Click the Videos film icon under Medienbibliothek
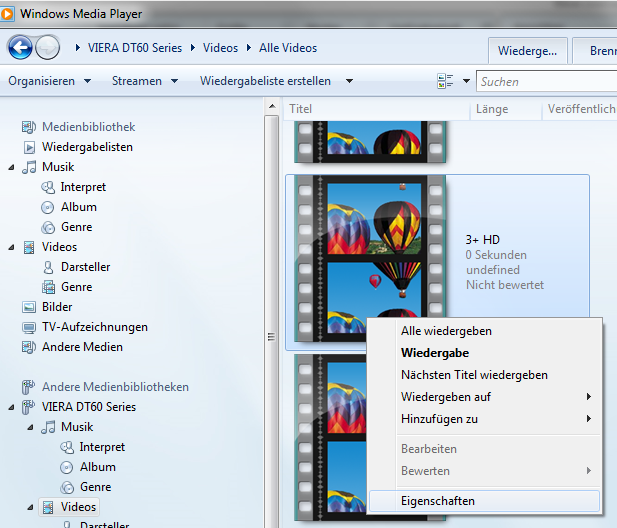The width and height of the screenshot is (617, 528). [29, 247]
